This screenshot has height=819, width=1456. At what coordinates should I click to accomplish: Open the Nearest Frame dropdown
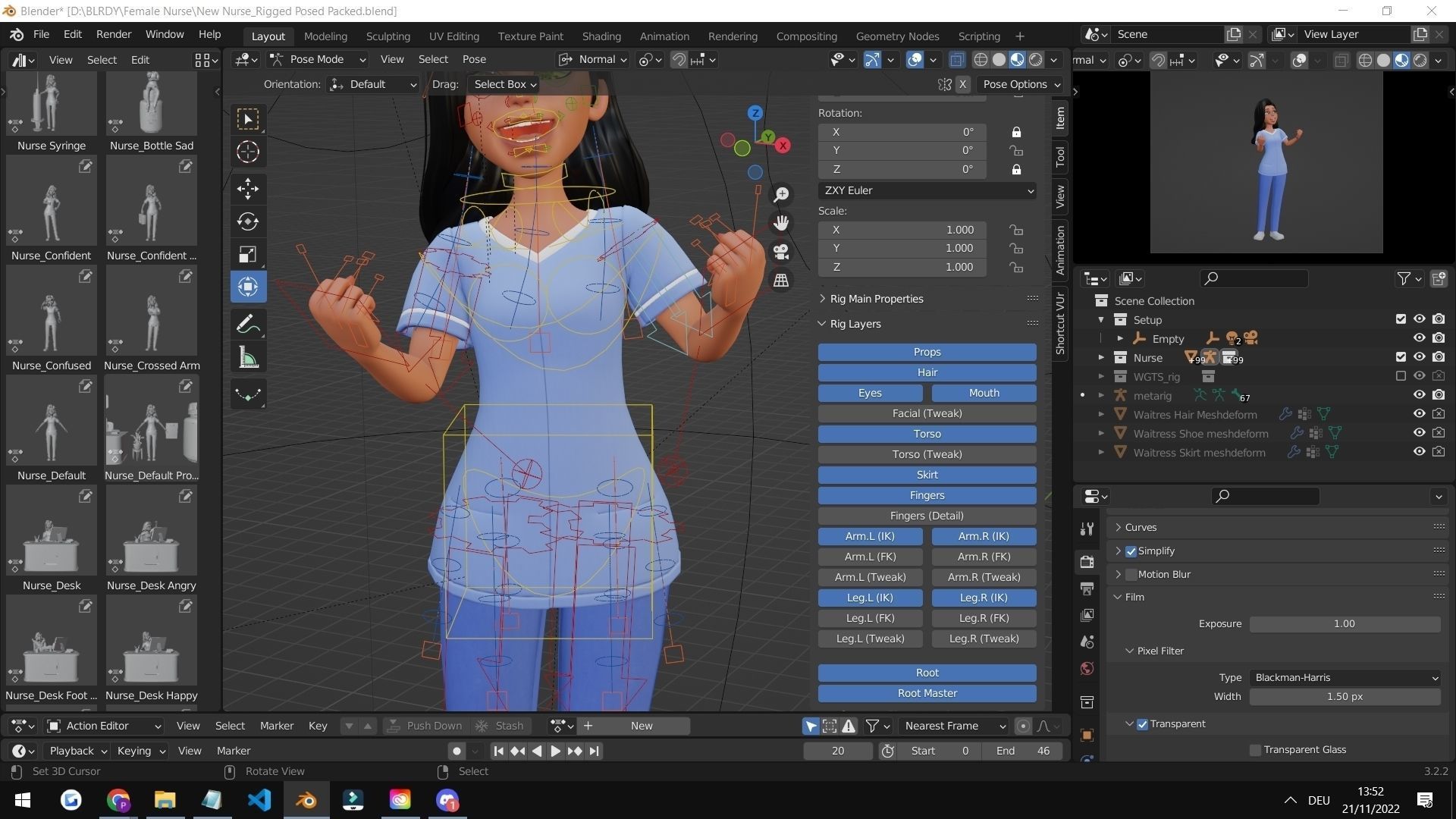click(954, 726)
